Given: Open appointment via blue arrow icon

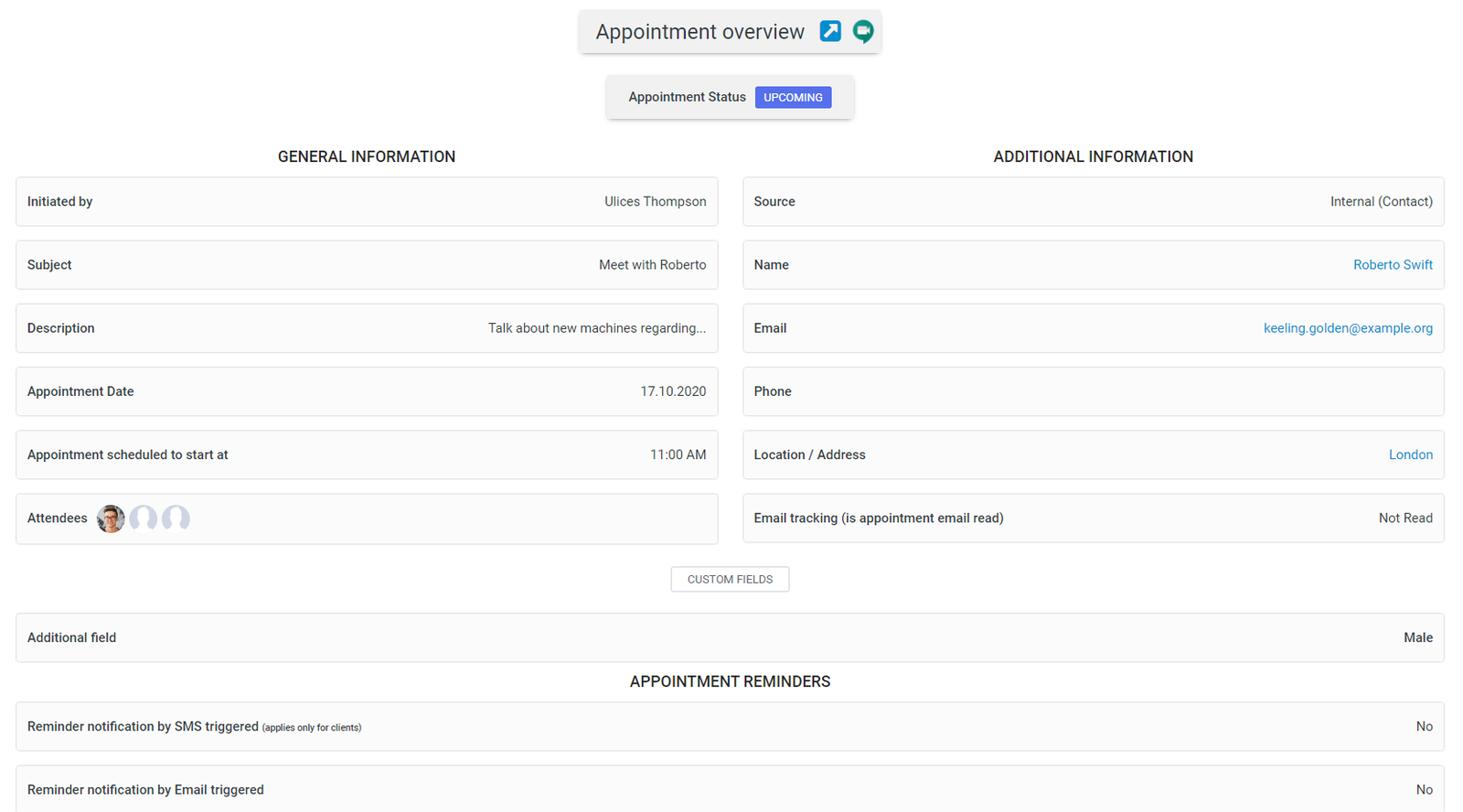Looking at the screenshot, I should coord(829,31).
